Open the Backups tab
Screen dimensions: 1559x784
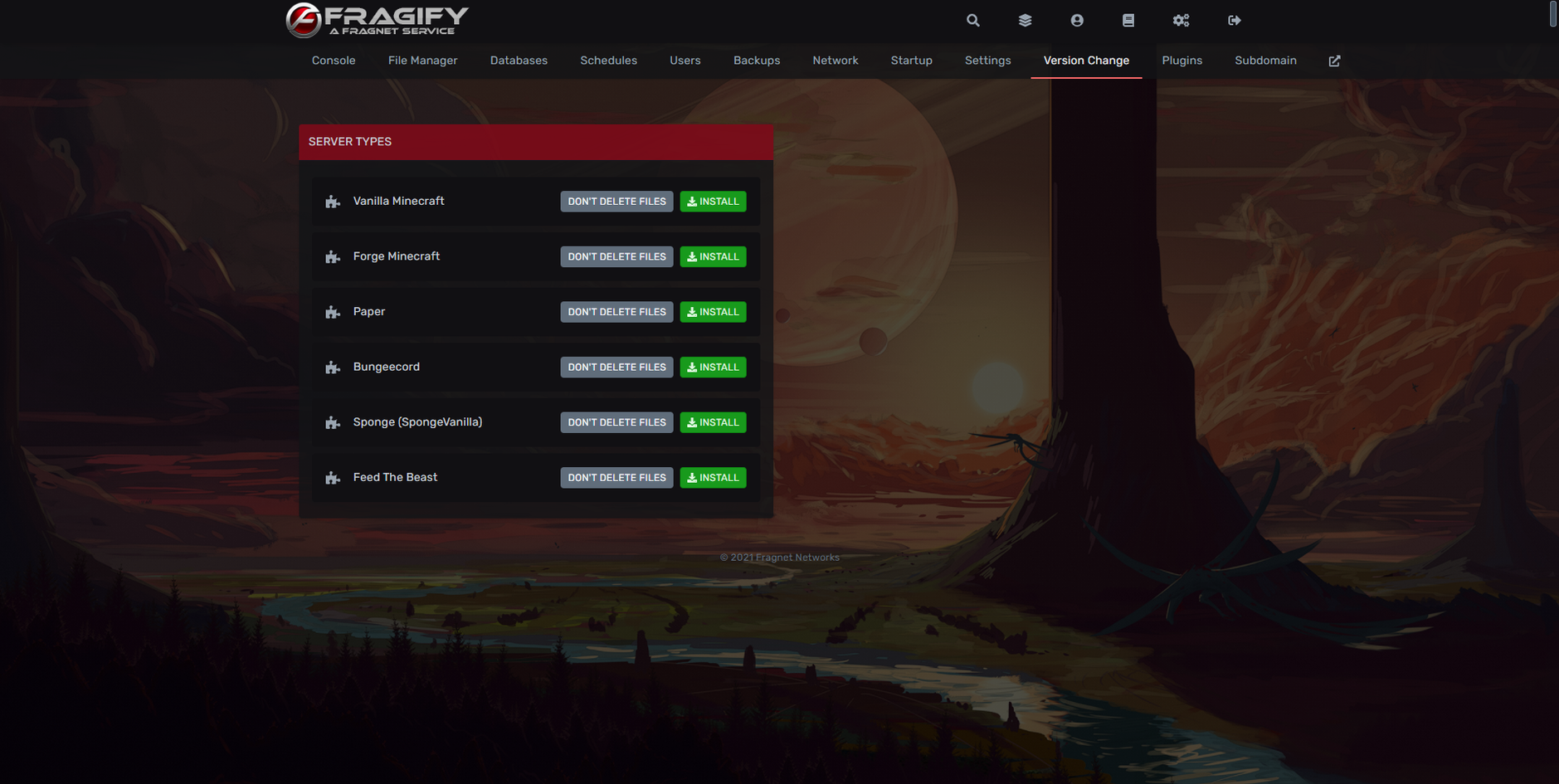coord(757,61)
